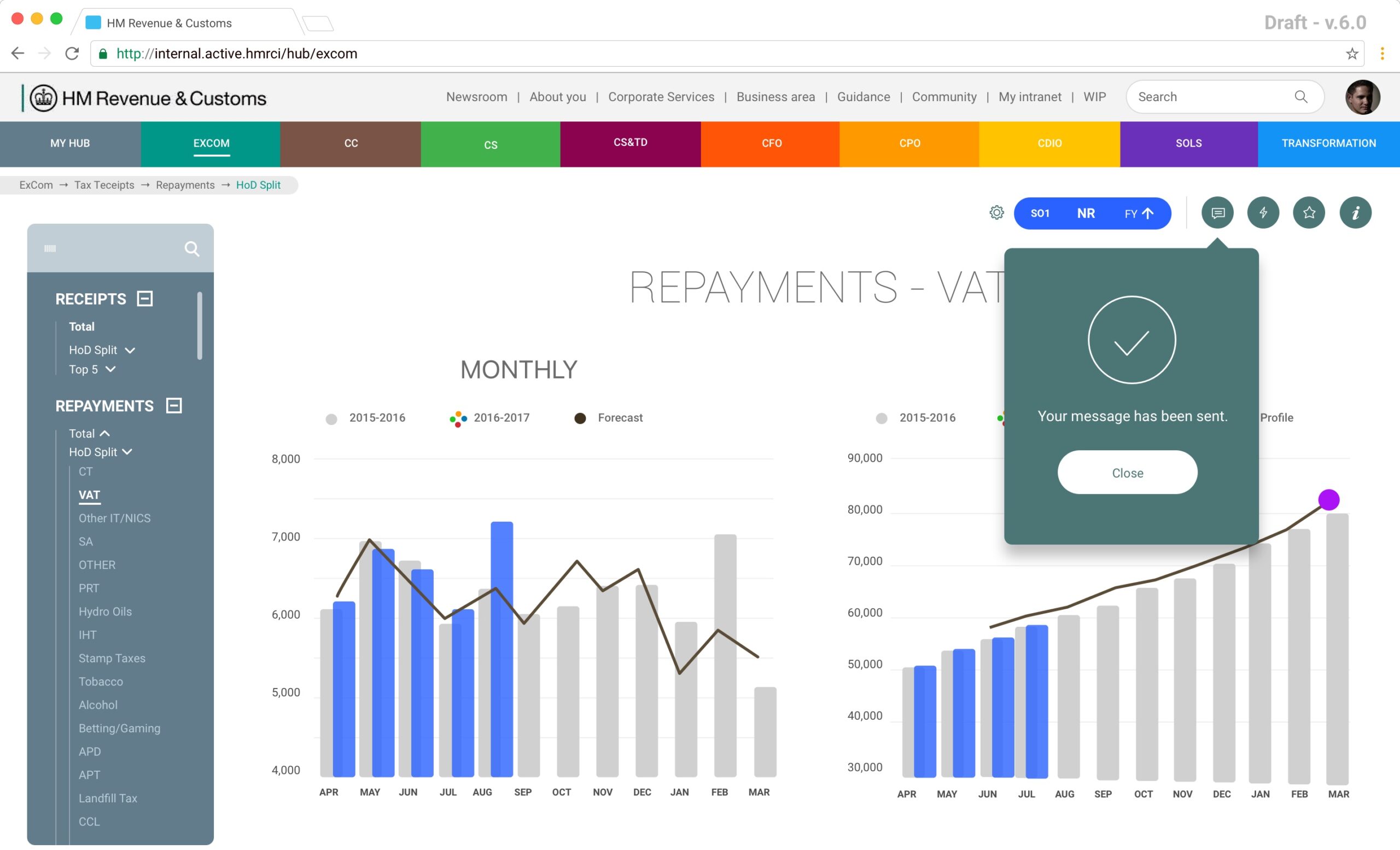The width and height of the screenshot is (1400, 850).
Task: Click the browser address bar
Action: pos(727,54)
